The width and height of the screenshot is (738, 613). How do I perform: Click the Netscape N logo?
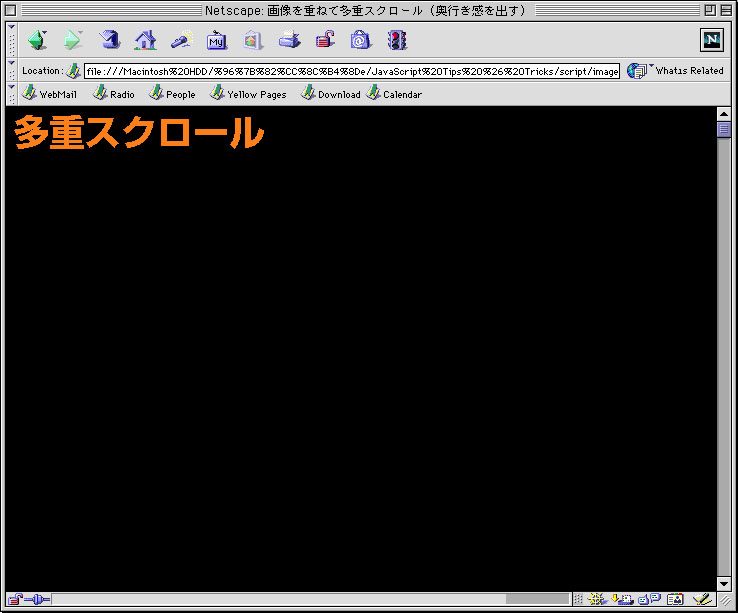click(712, 40)
